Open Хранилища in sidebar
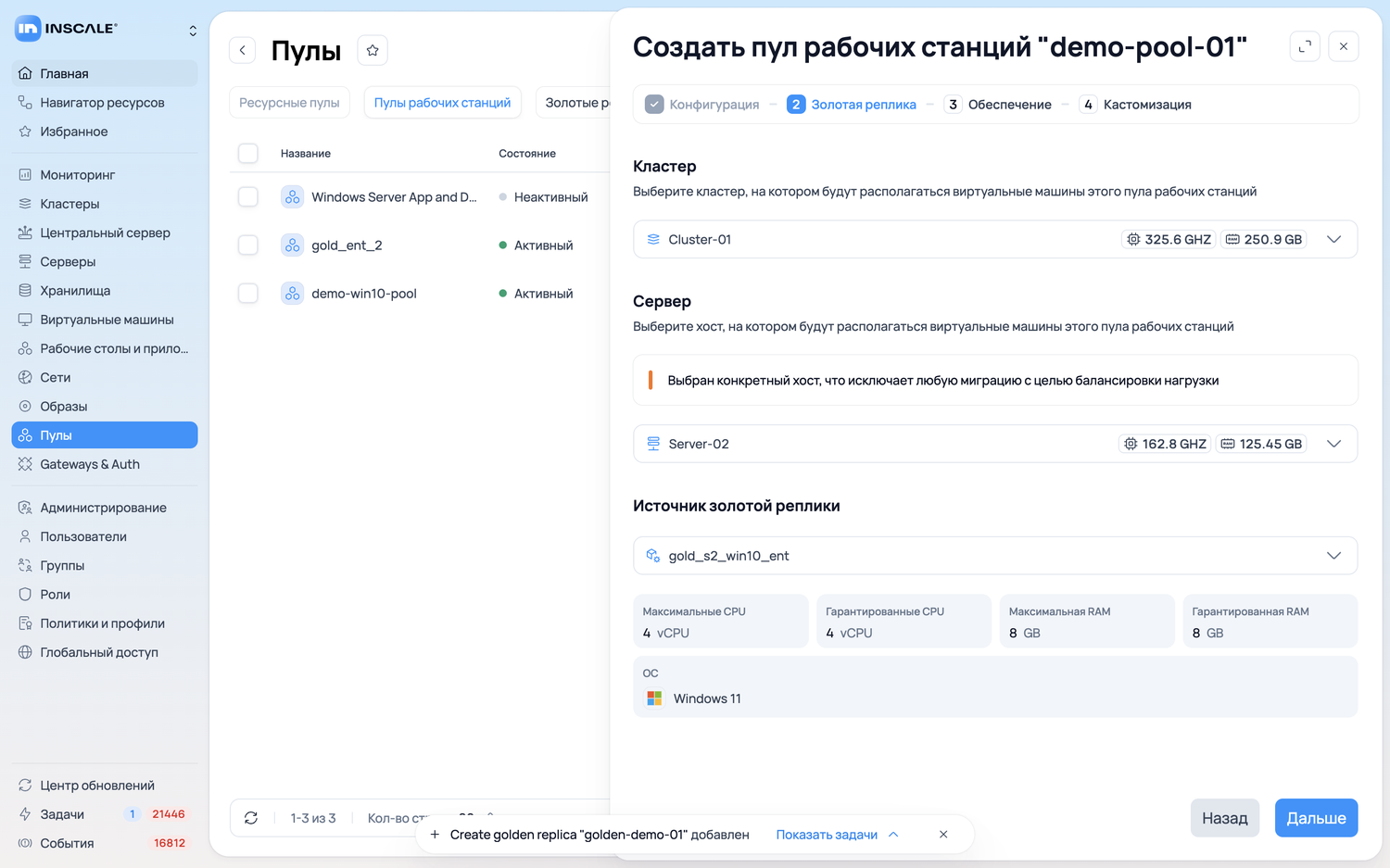The height and width of the screenshot is (868, 1390). point(105,290)
